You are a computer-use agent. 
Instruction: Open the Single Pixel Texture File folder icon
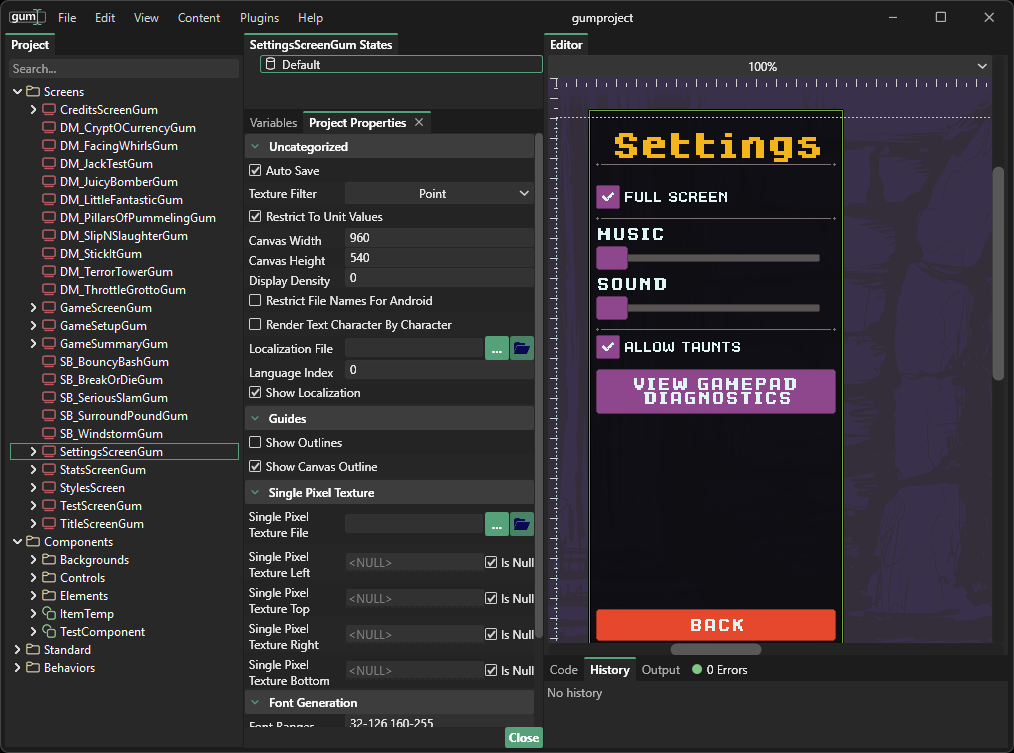point(522,524)
